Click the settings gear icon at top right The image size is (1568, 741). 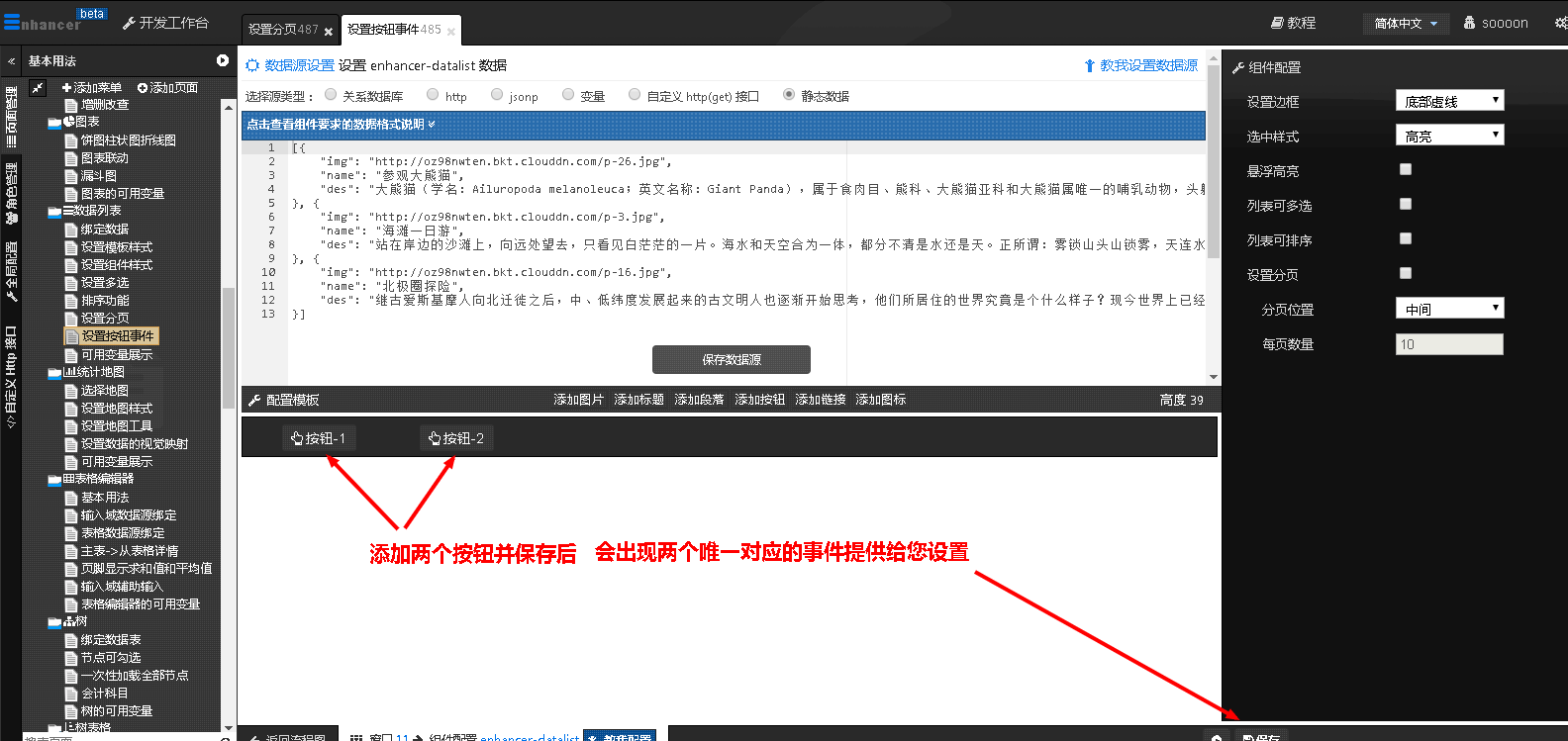(1560, 23)
